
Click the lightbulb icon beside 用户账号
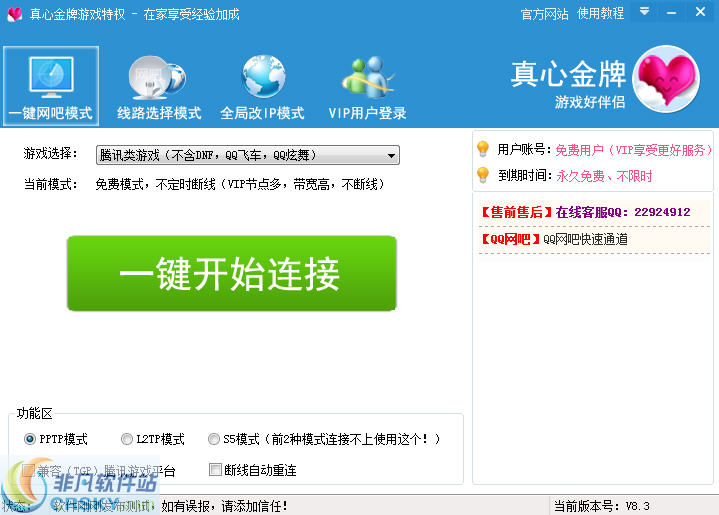tap(483, 149)
